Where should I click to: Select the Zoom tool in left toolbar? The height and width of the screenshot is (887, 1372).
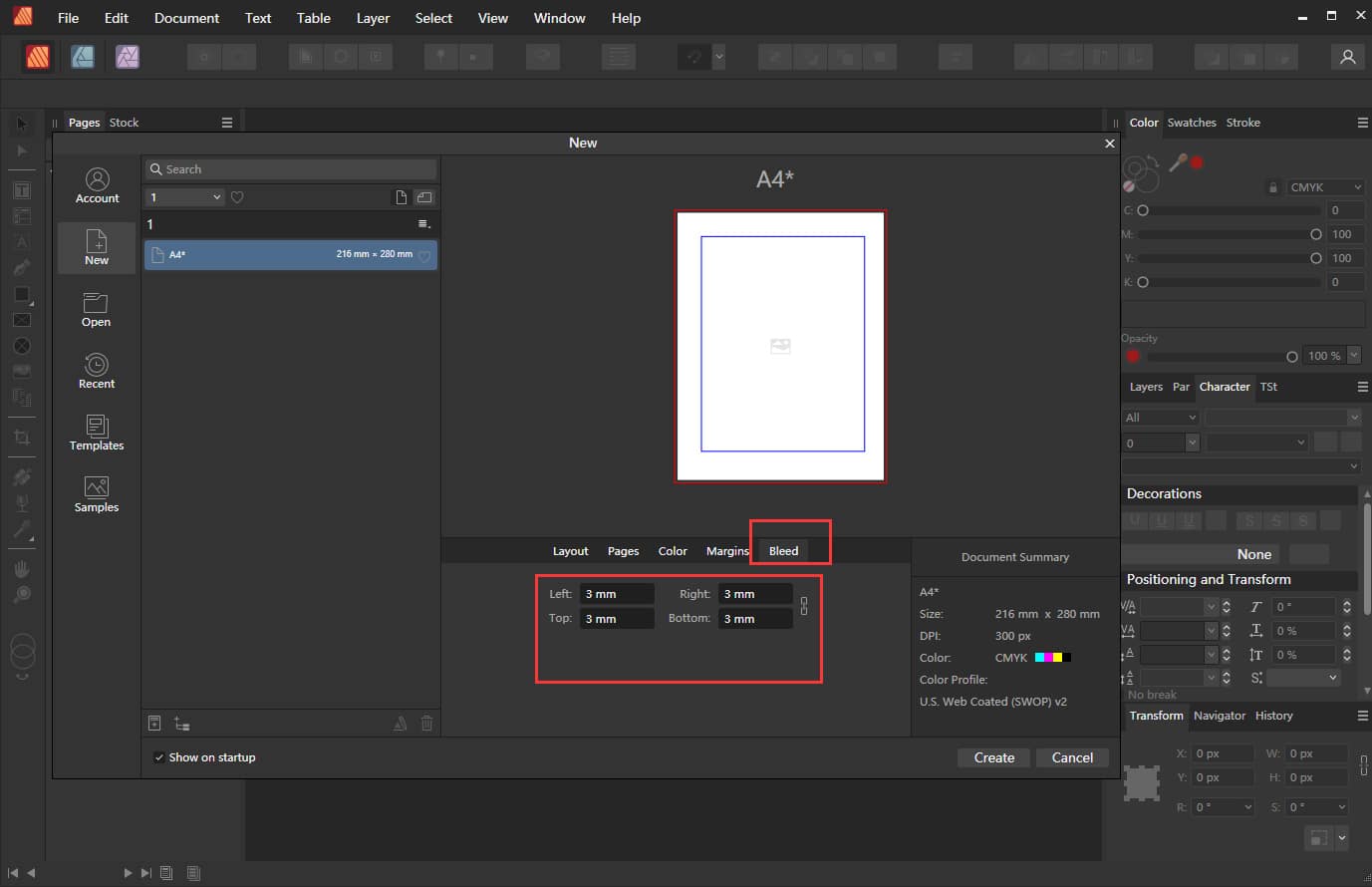[x=22, y=595]
